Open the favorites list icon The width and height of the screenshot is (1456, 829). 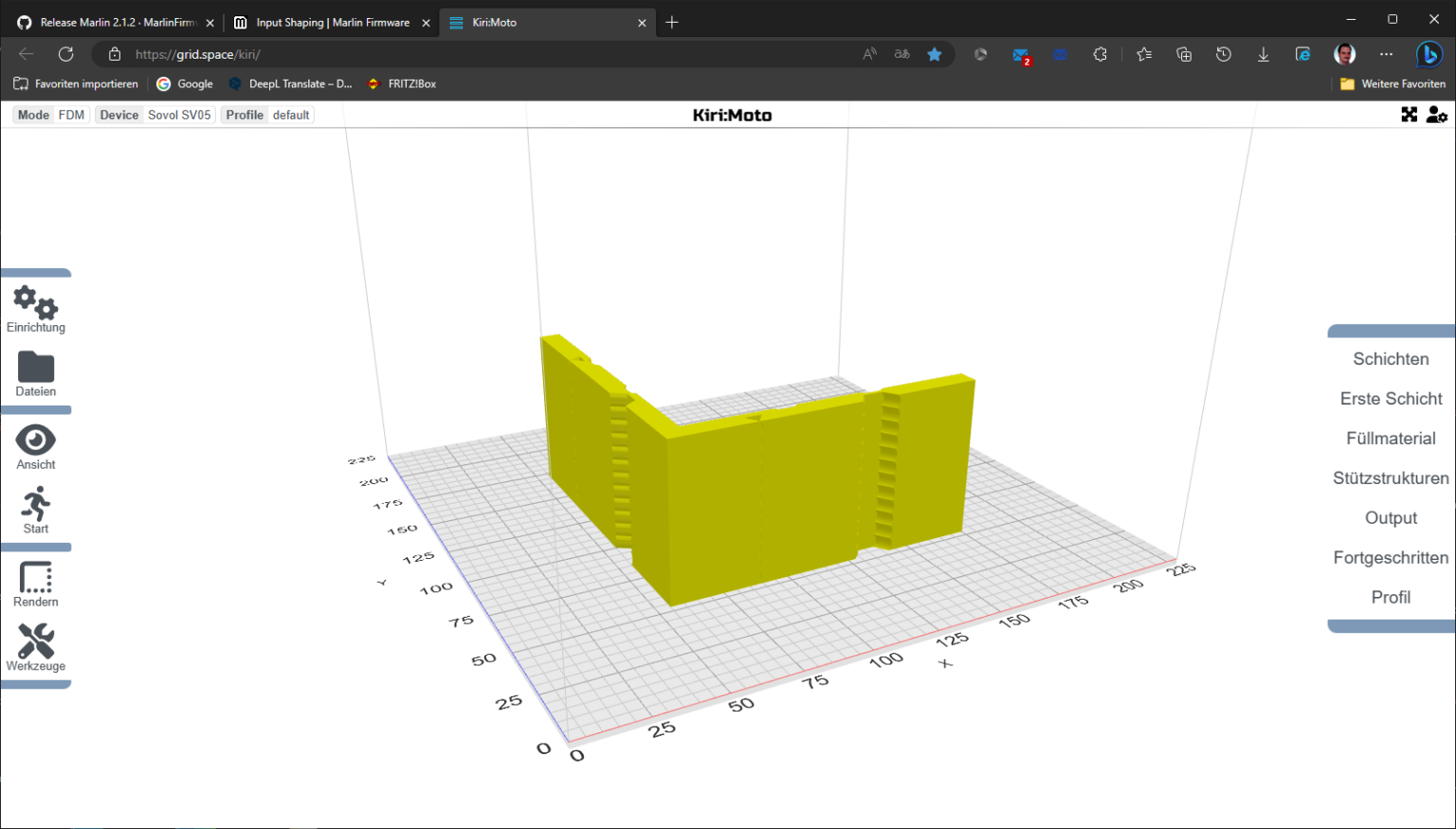pos(1144,54)
